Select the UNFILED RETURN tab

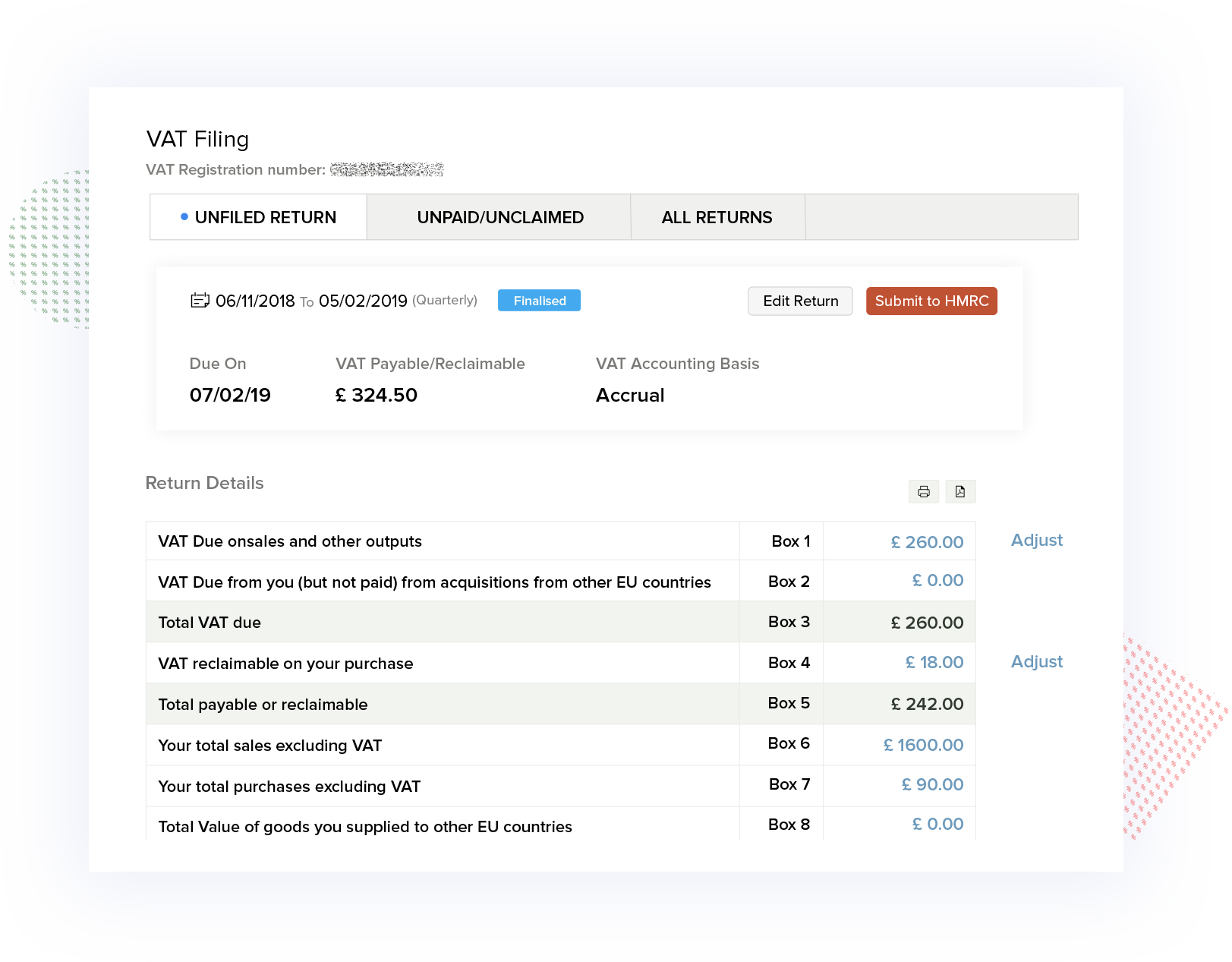(x=266, y=217)
